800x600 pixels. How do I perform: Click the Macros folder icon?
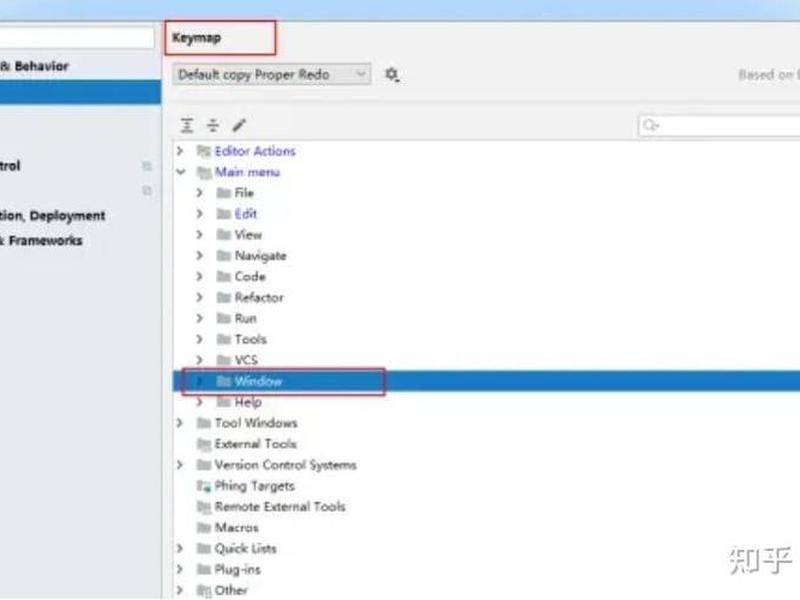click(204, 528)
